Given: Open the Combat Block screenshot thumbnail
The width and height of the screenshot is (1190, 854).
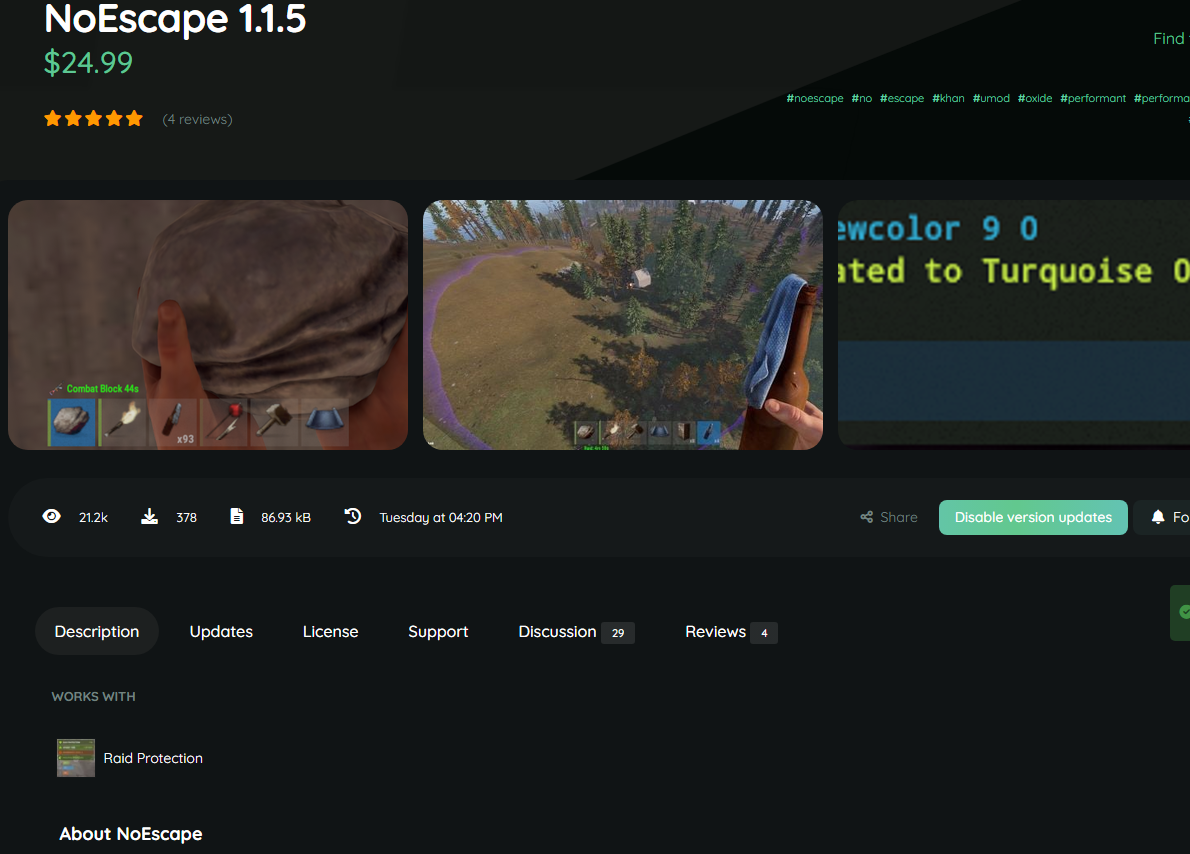Looking at the screenshot, I should coord(208,325).
